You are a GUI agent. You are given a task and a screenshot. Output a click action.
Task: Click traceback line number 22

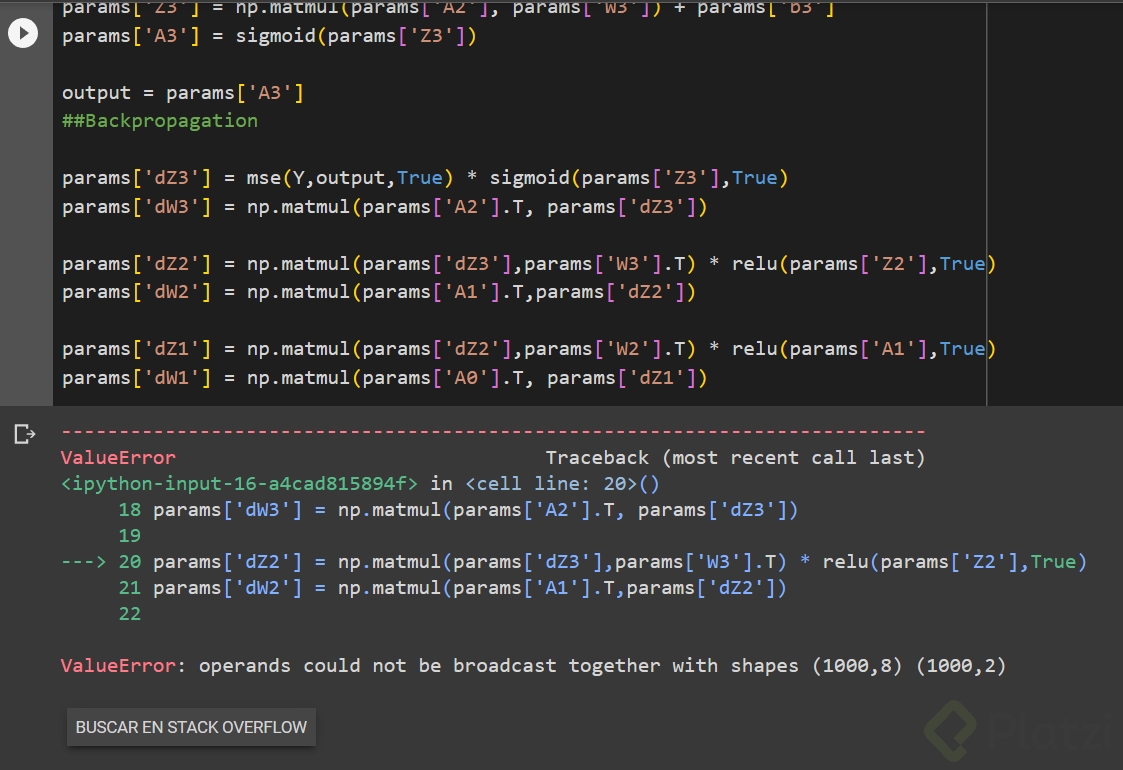tap(130, 614)
